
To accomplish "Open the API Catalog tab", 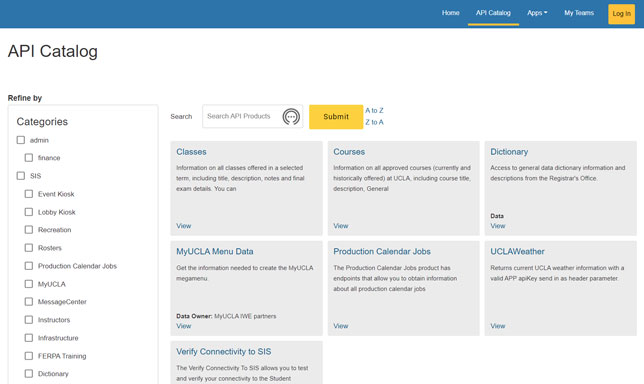I will click(x=493, y=13).
